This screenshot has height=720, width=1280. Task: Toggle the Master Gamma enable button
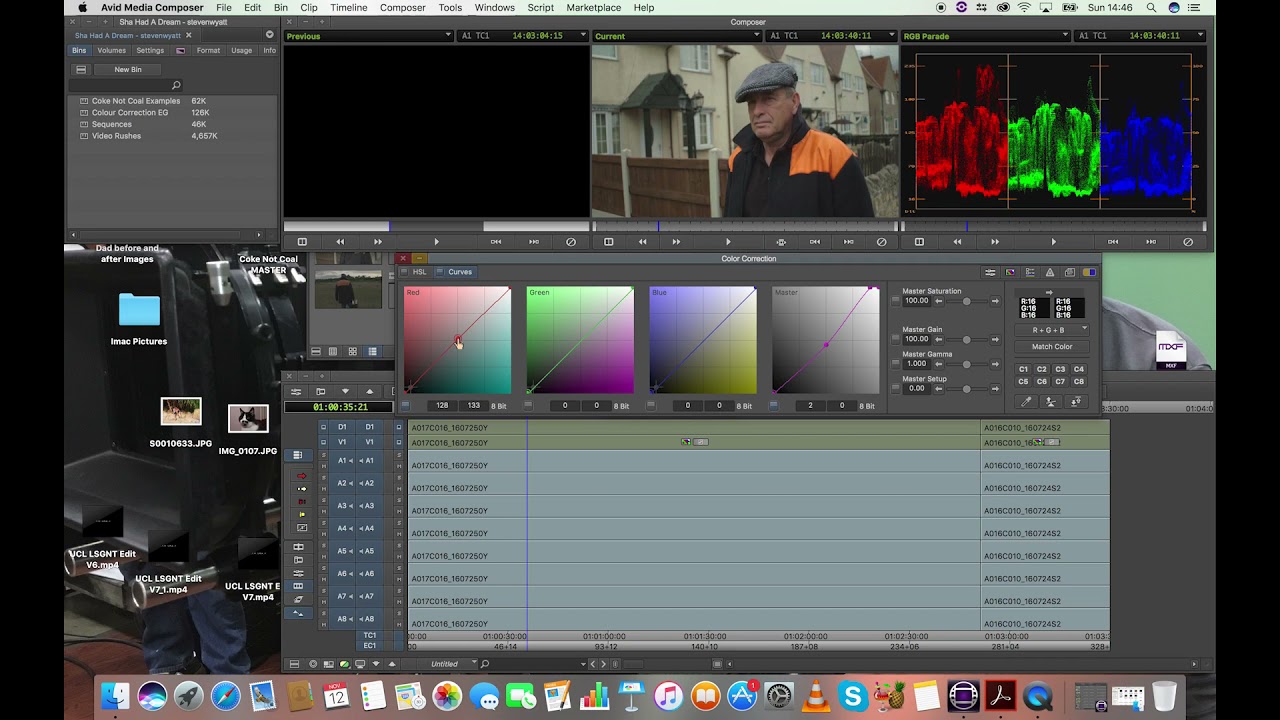[896, 364]
